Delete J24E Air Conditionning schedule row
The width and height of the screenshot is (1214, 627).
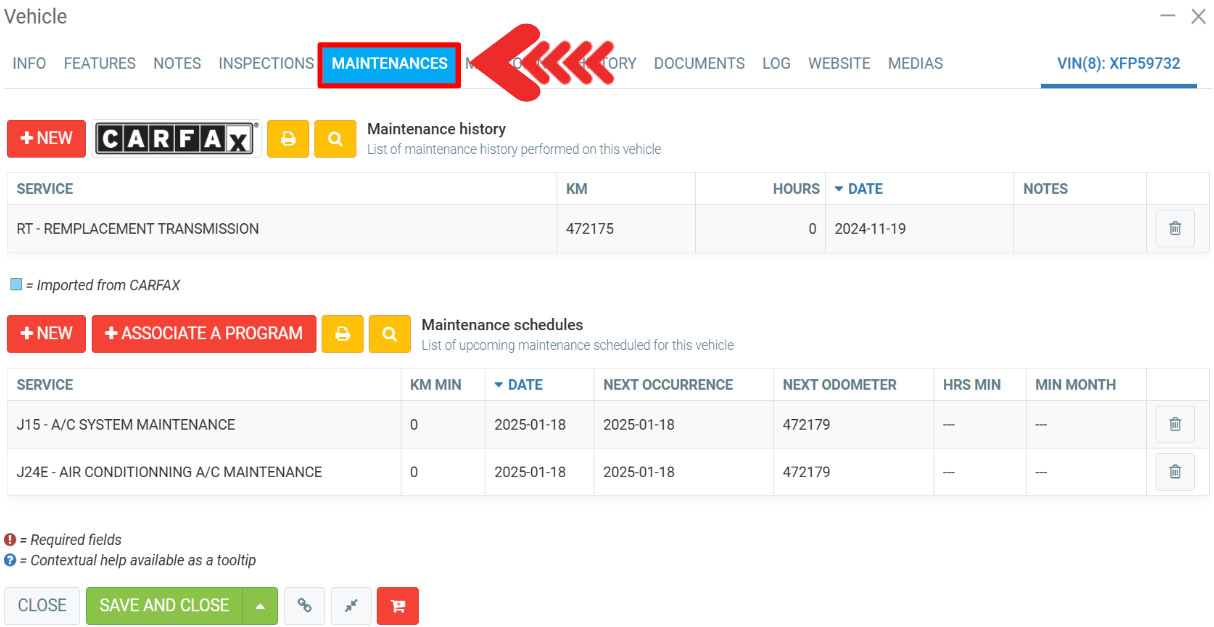tap(1175, 472)
